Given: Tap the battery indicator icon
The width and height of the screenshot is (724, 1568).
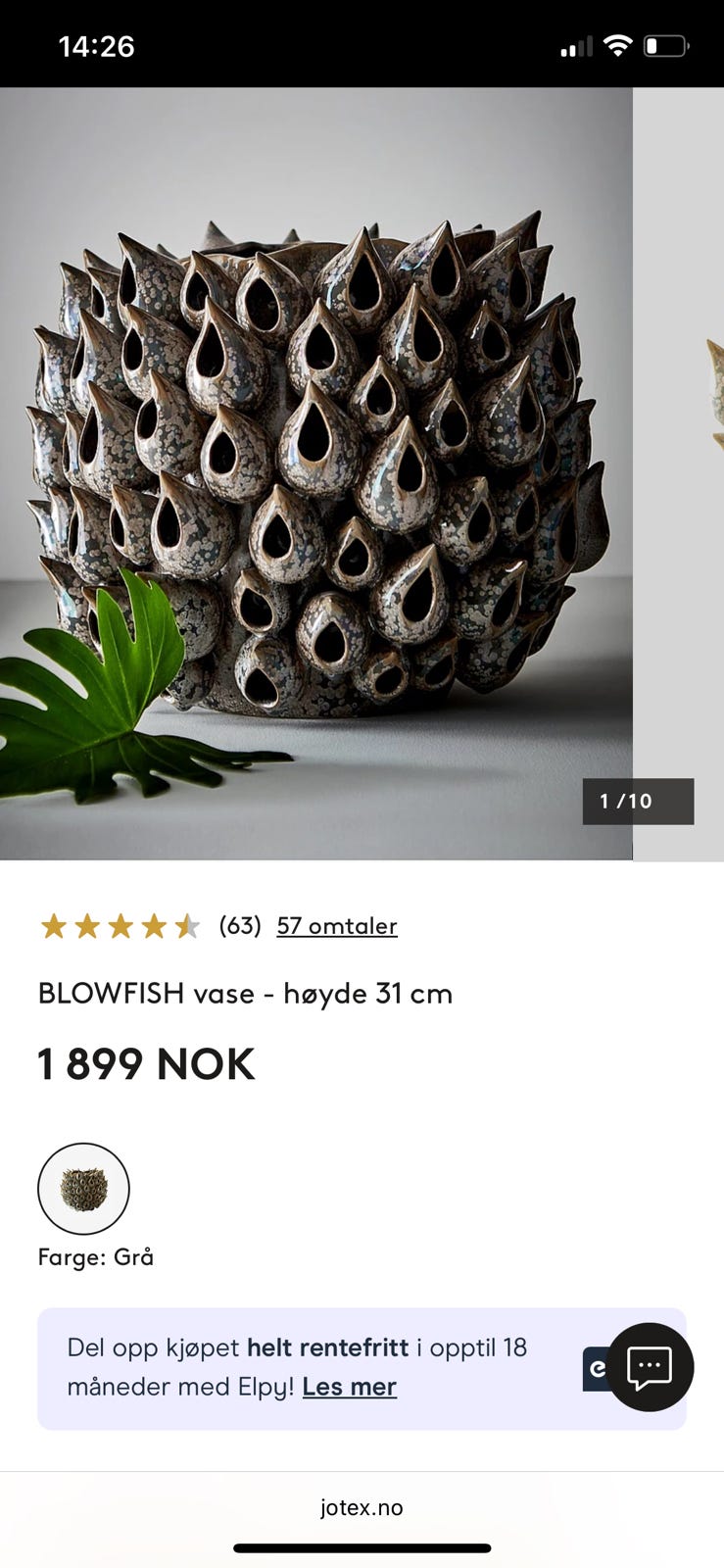Looking at the screenshot, I should [x=666, y=45].
